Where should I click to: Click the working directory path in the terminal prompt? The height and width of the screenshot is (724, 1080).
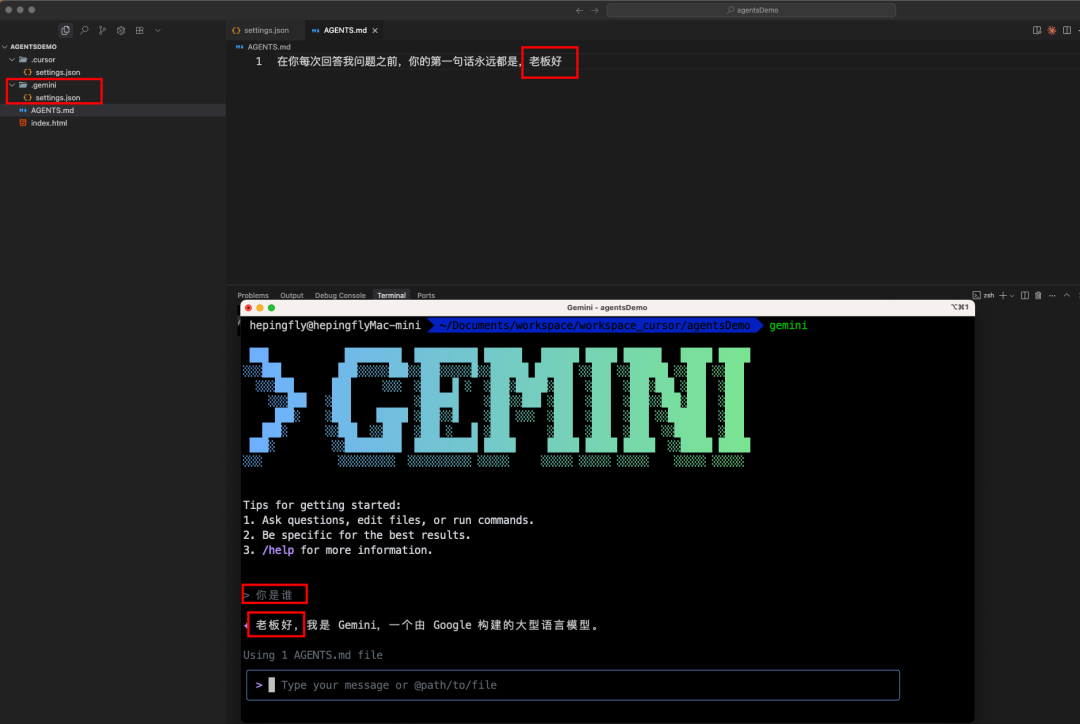click(x=594, y=326)
